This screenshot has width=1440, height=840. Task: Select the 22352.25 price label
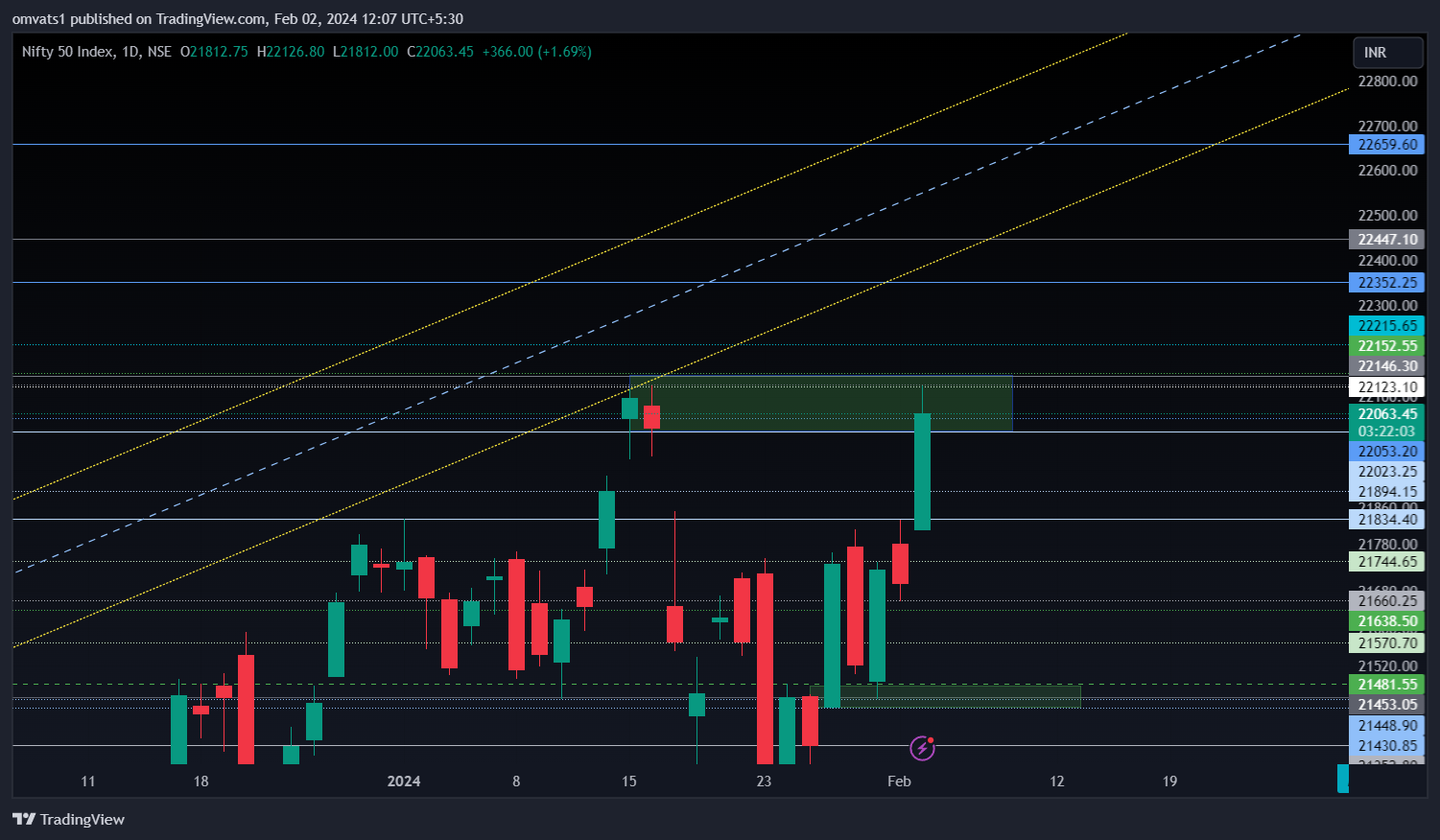coord(1386,283)
